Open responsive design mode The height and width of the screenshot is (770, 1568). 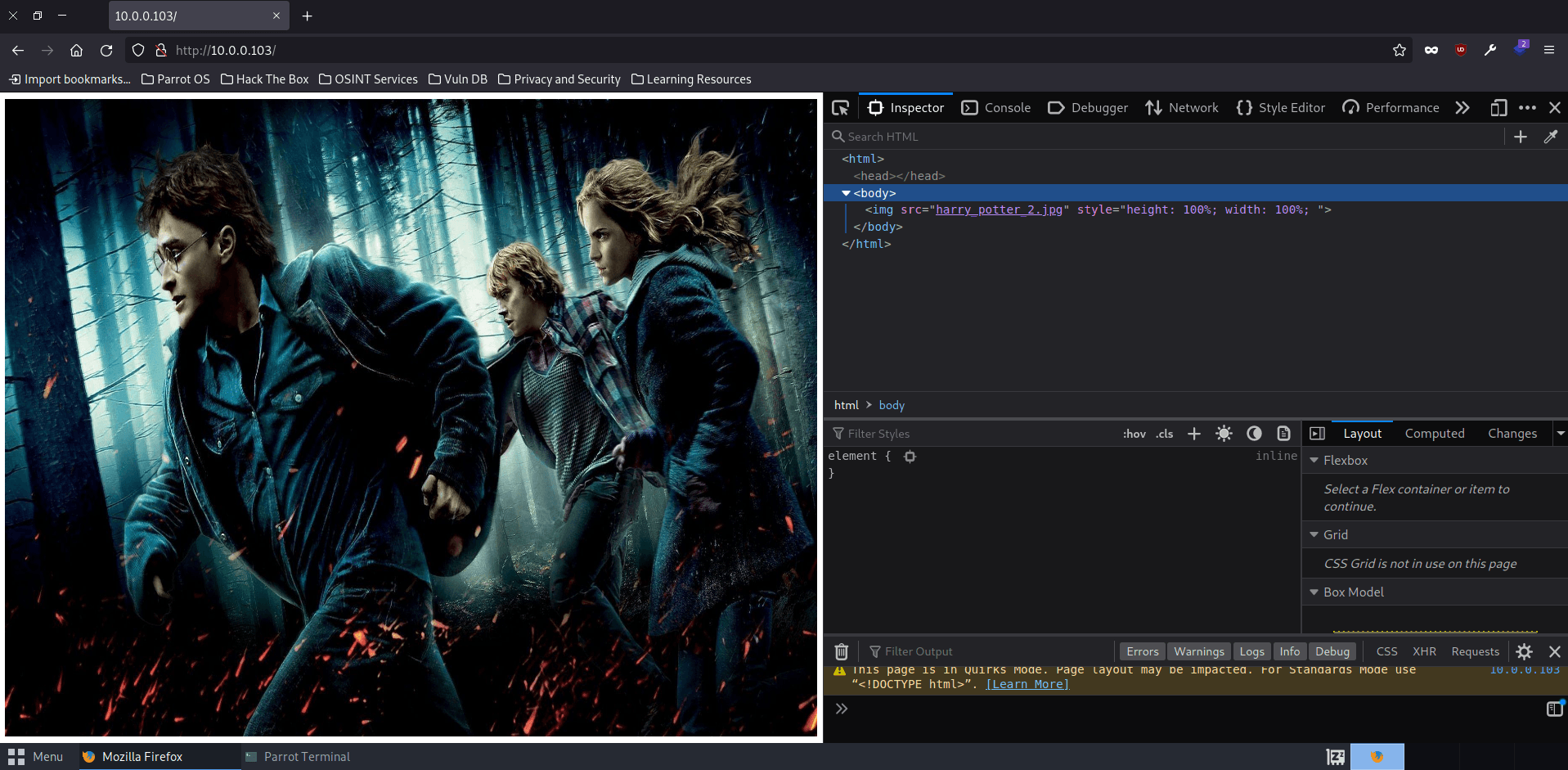pyautogui.click(x=1498, y=107)
